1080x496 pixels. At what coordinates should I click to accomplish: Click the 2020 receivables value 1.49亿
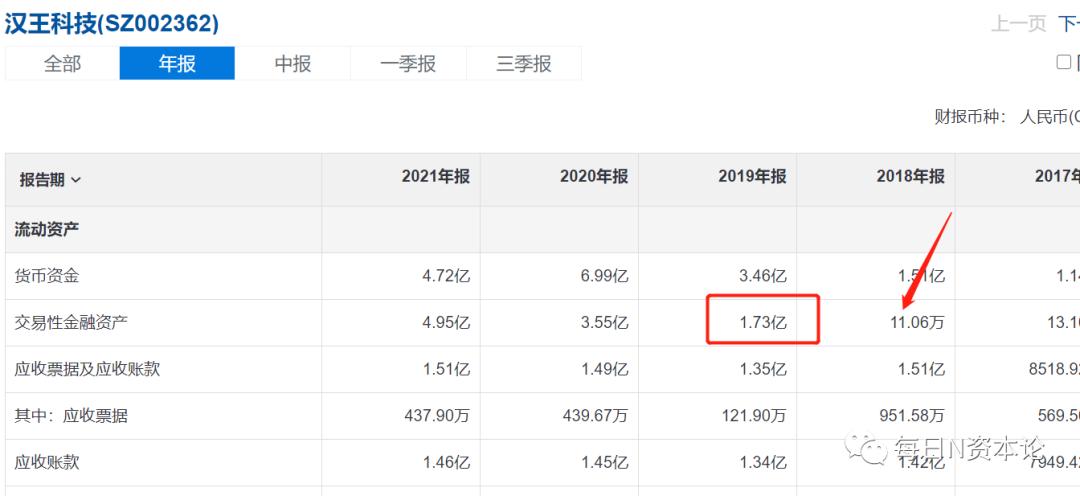(x=605, y=369)
